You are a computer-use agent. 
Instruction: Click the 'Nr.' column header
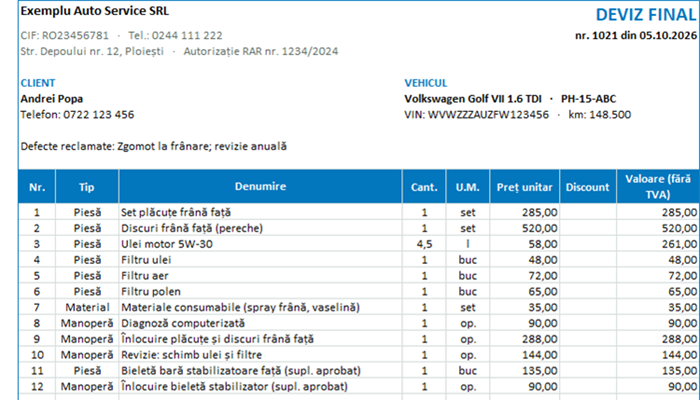37,187
